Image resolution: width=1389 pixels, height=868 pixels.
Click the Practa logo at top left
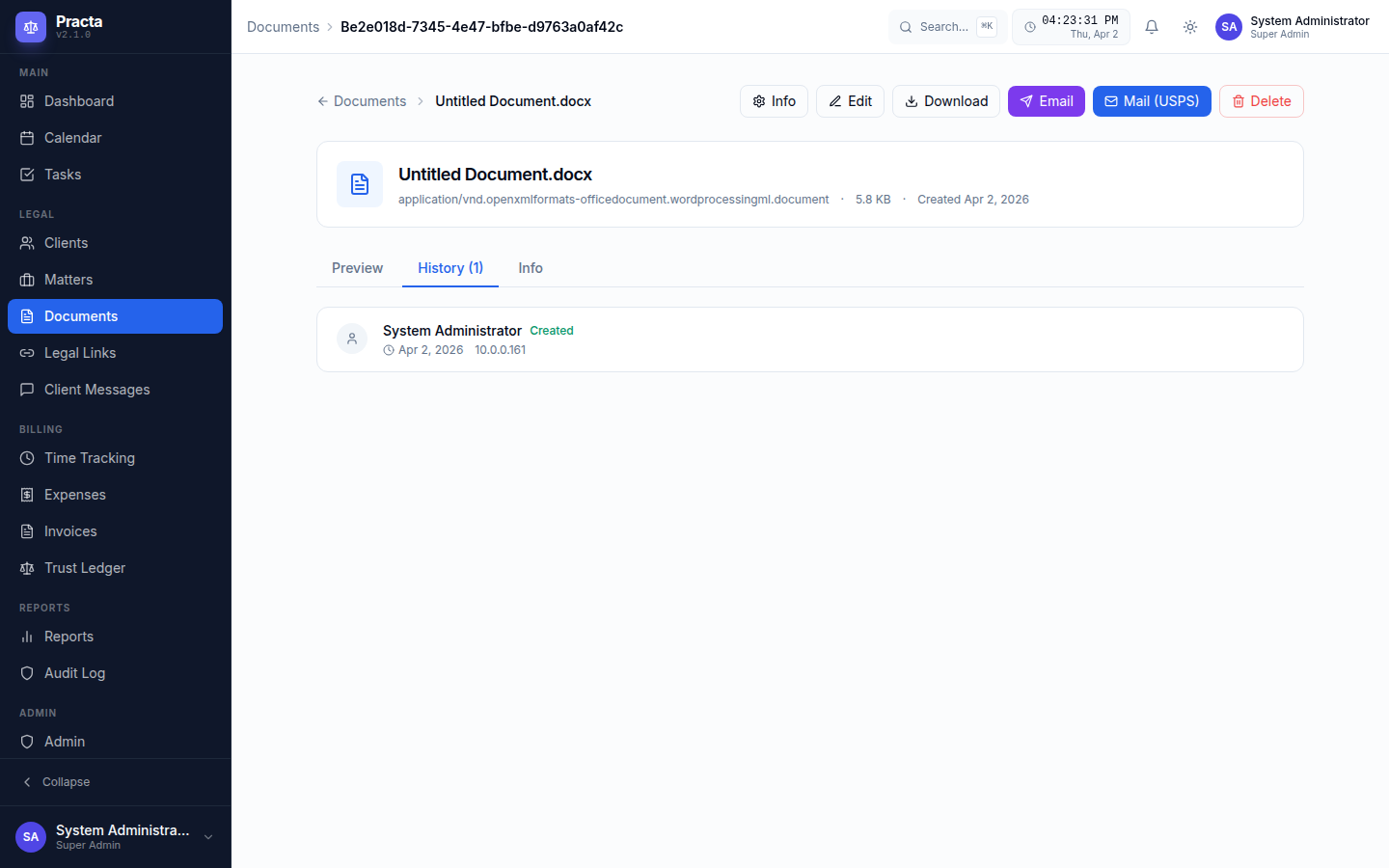coord(31,27)
